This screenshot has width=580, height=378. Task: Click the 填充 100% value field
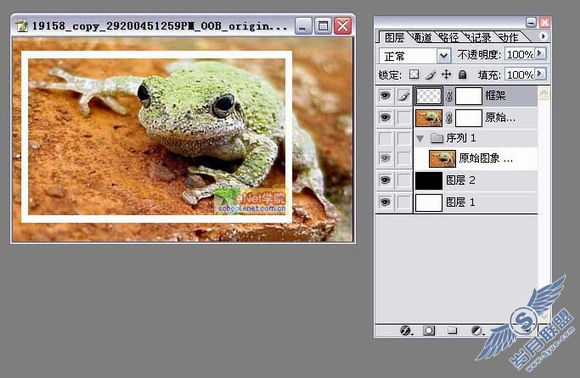pos(519,75)
